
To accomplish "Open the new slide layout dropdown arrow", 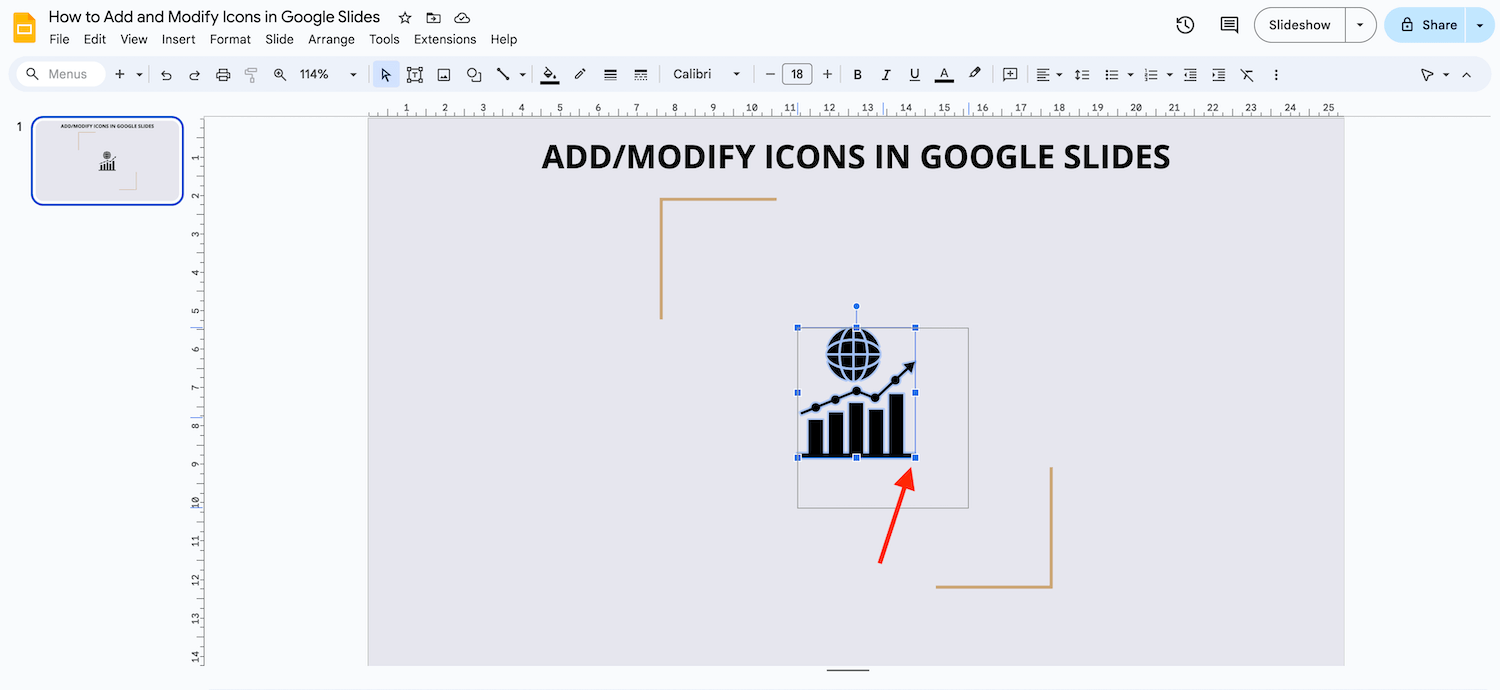I will (x=139, y=75).
